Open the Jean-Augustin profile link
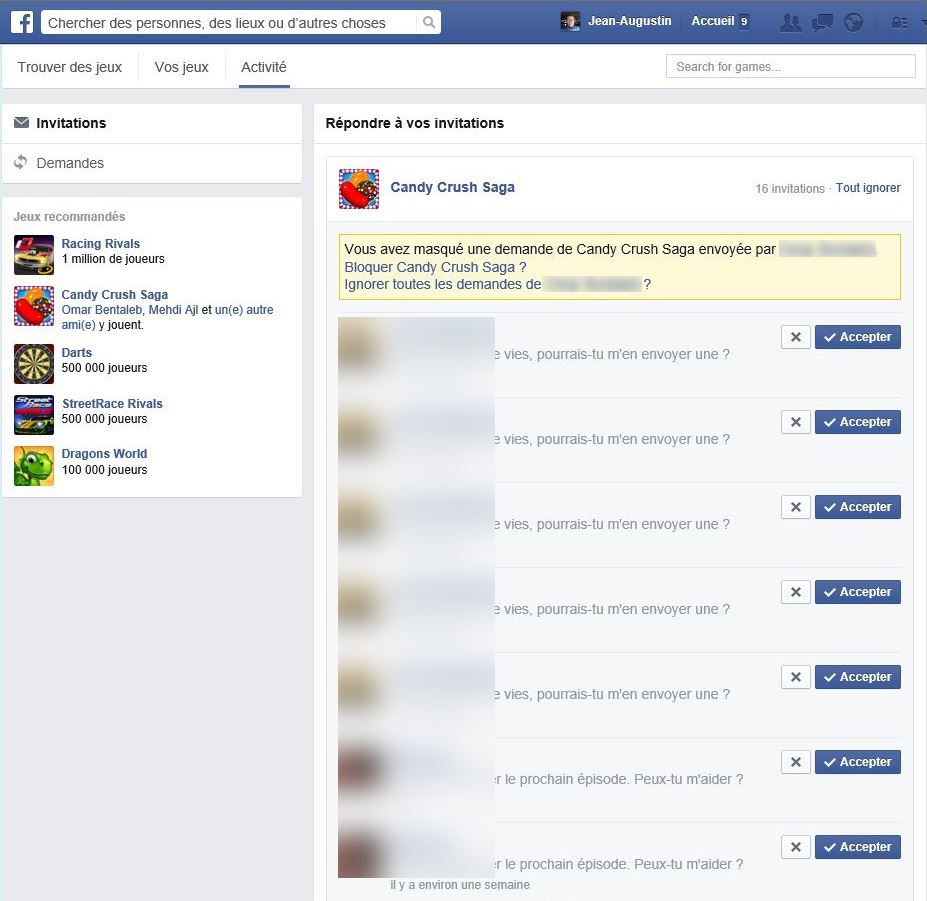 [x=630, y=21]
